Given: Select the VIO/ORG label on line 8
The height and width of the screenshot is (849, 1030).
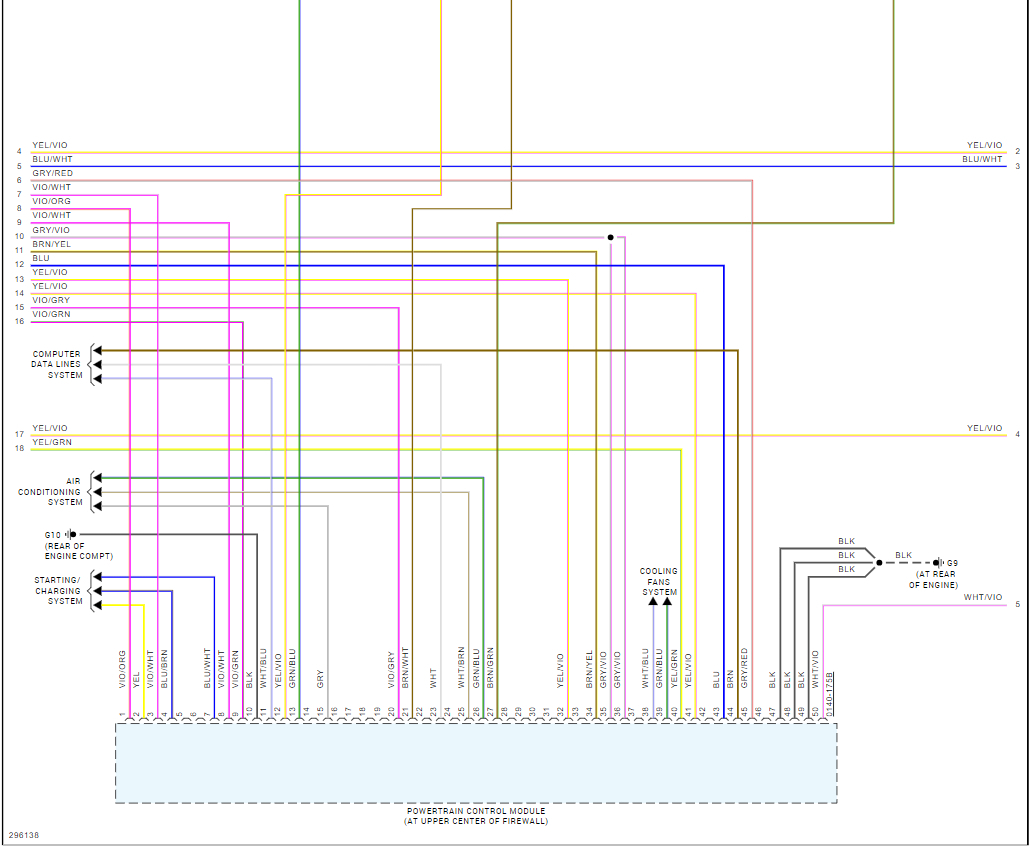Looking at the screenshot, I should tap(51, 202).
